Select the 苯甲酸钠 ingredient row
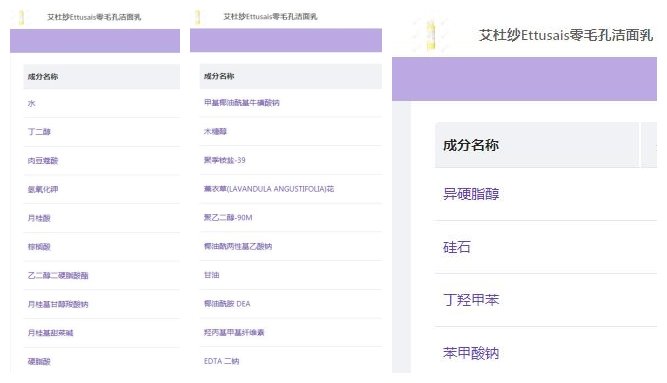Viewport: 667px width, 383px height. [546, 351]
